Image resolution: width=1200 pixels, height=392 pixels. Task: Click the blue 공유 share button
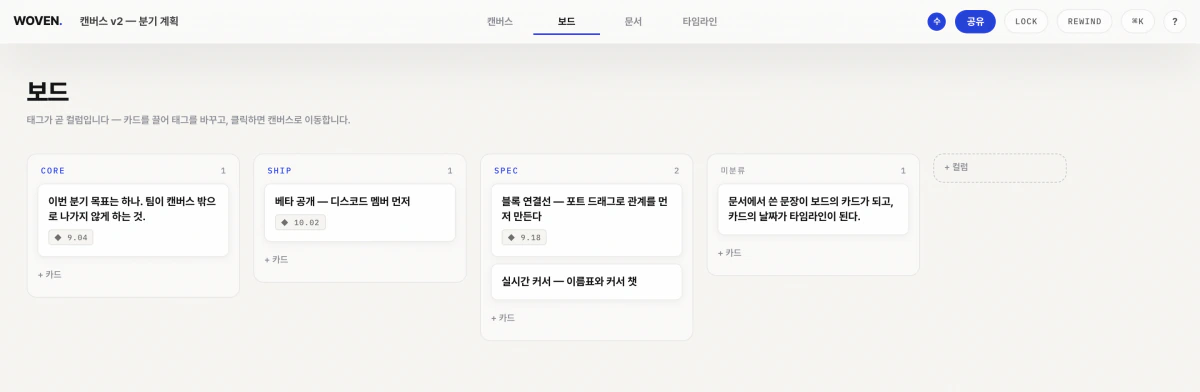[975, 21]
